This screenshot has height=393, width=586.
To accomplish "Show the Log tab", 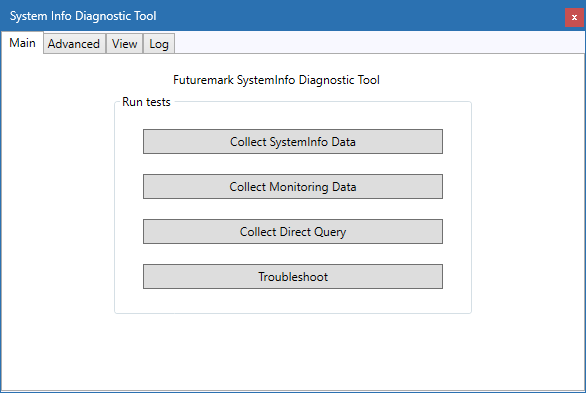I will pyautogui.click(x=159, y=44).
